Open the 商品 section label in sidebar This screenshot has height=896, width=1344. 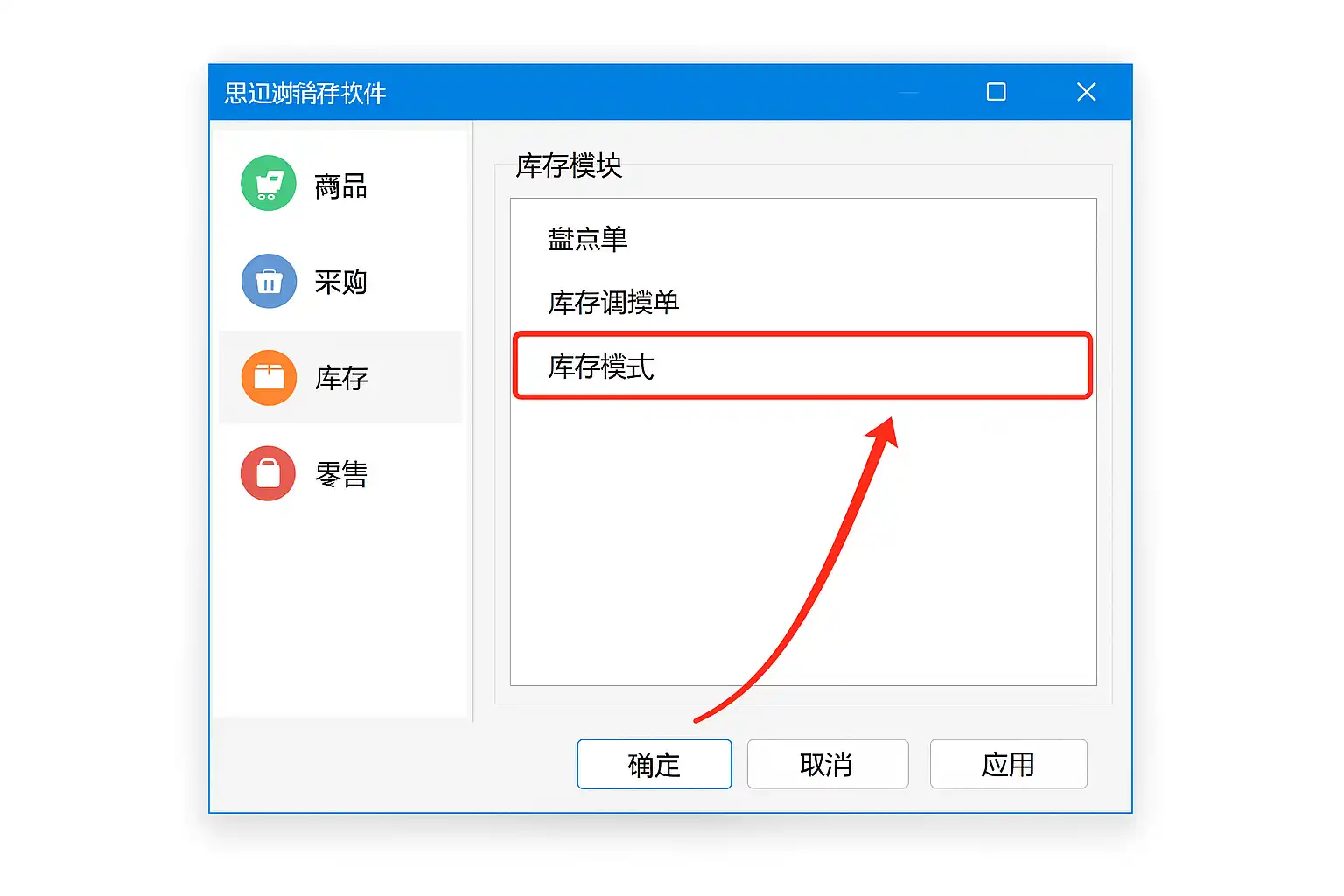point(341,185)
